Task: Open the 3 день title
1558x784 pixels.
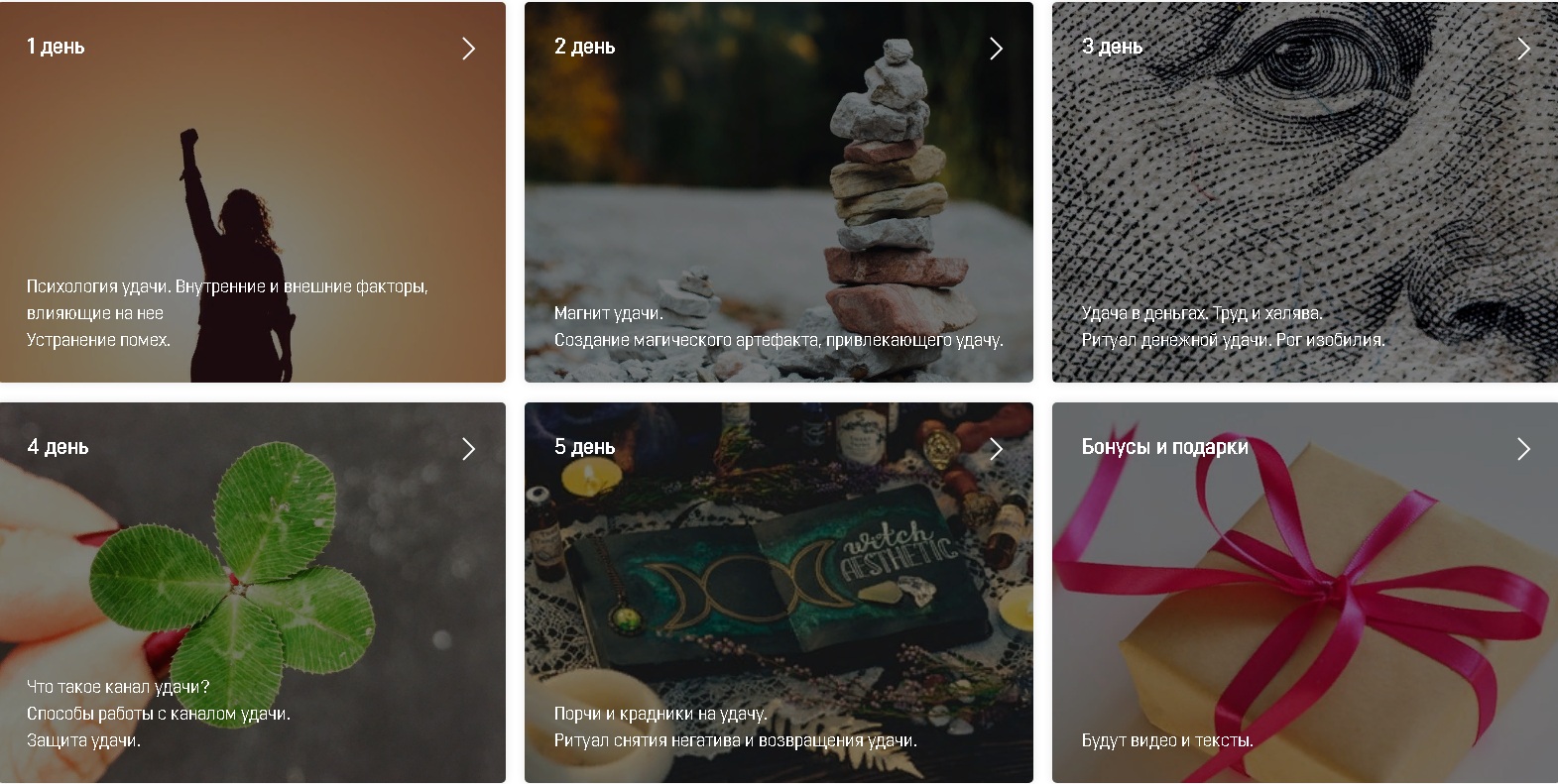Action: click(1112, 47)
